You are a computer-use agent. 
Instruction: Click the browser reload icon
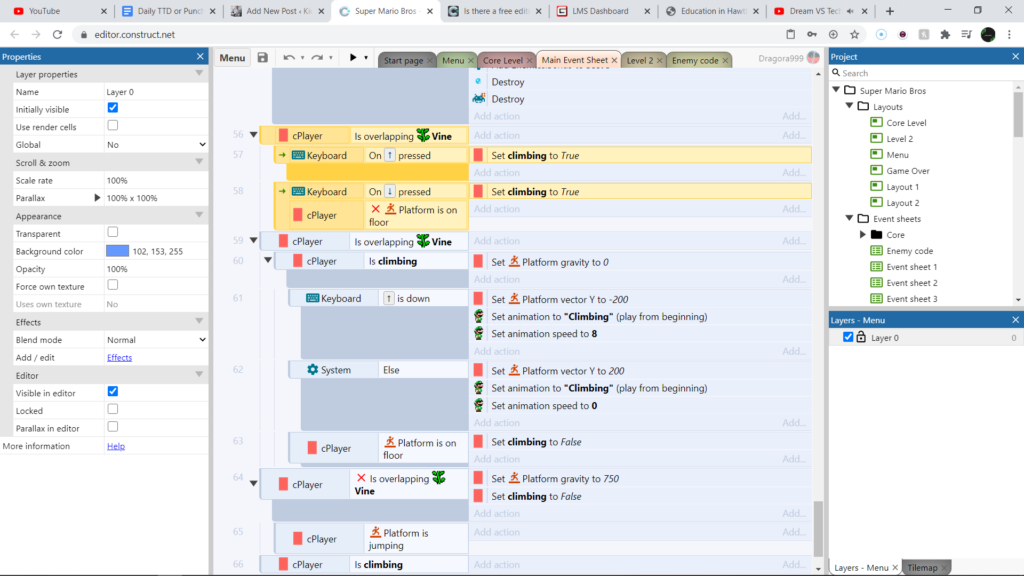(x=57, y=35)
